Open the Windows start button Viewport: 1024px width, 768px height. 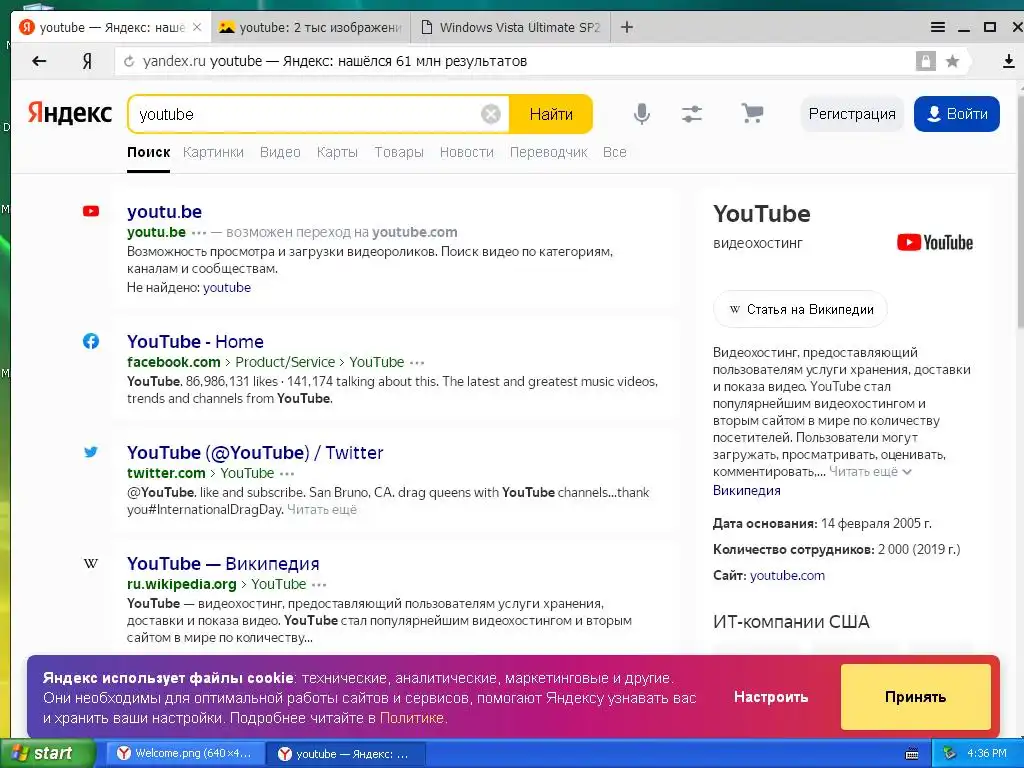[47, 753]
